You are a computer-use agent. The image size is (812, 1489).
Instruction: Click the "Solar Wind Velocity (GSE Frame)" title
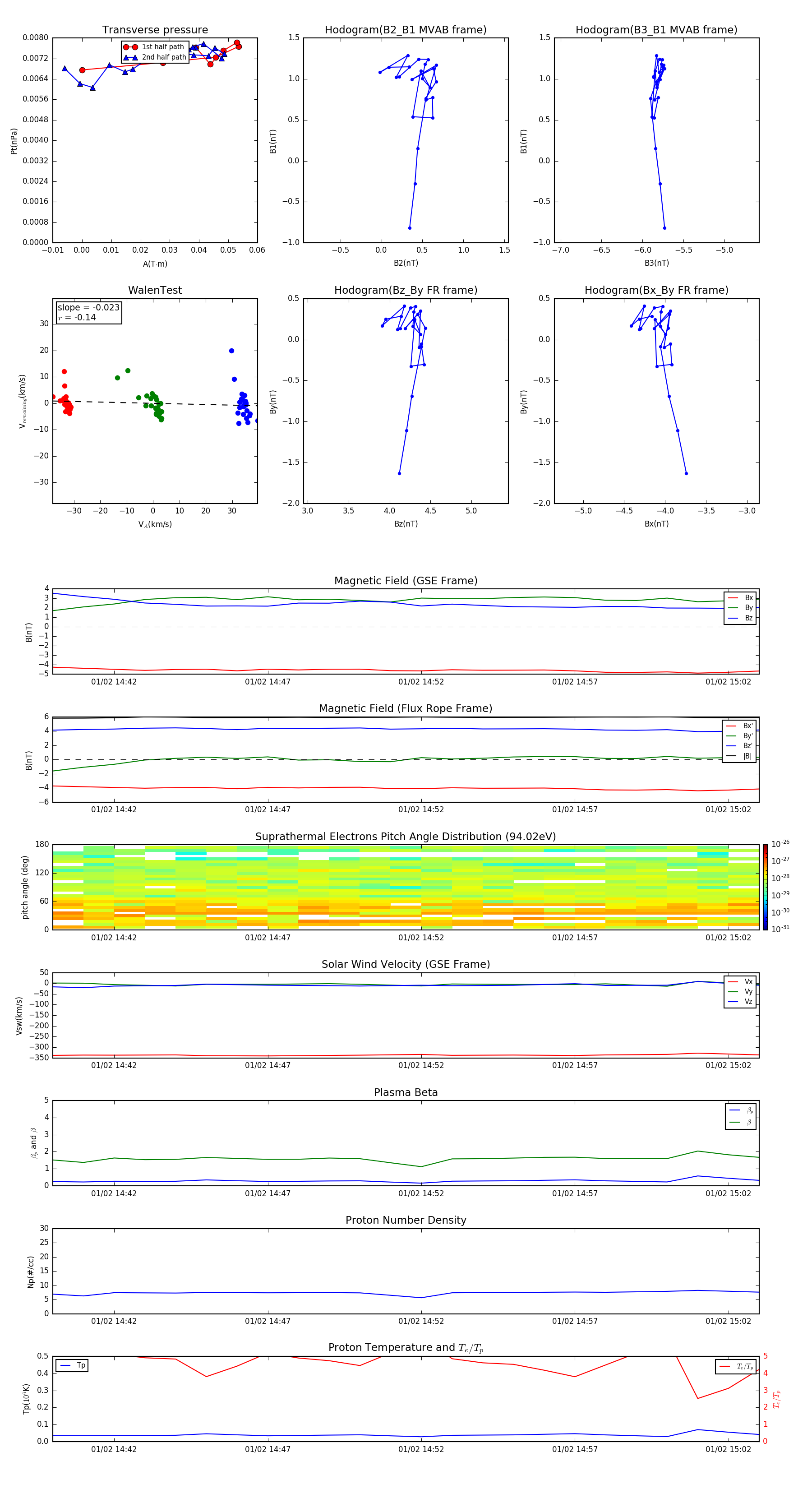pos(406,965)
